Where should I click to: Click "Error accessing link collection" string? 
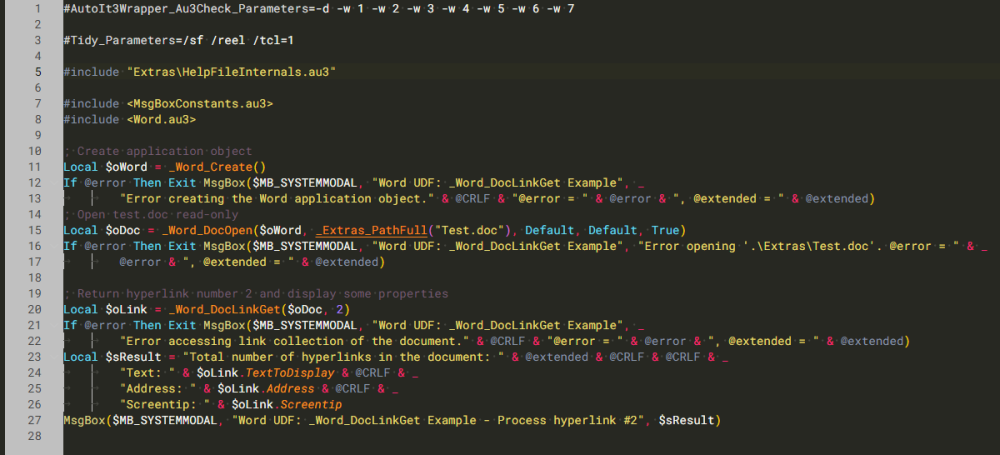[294, 341]
